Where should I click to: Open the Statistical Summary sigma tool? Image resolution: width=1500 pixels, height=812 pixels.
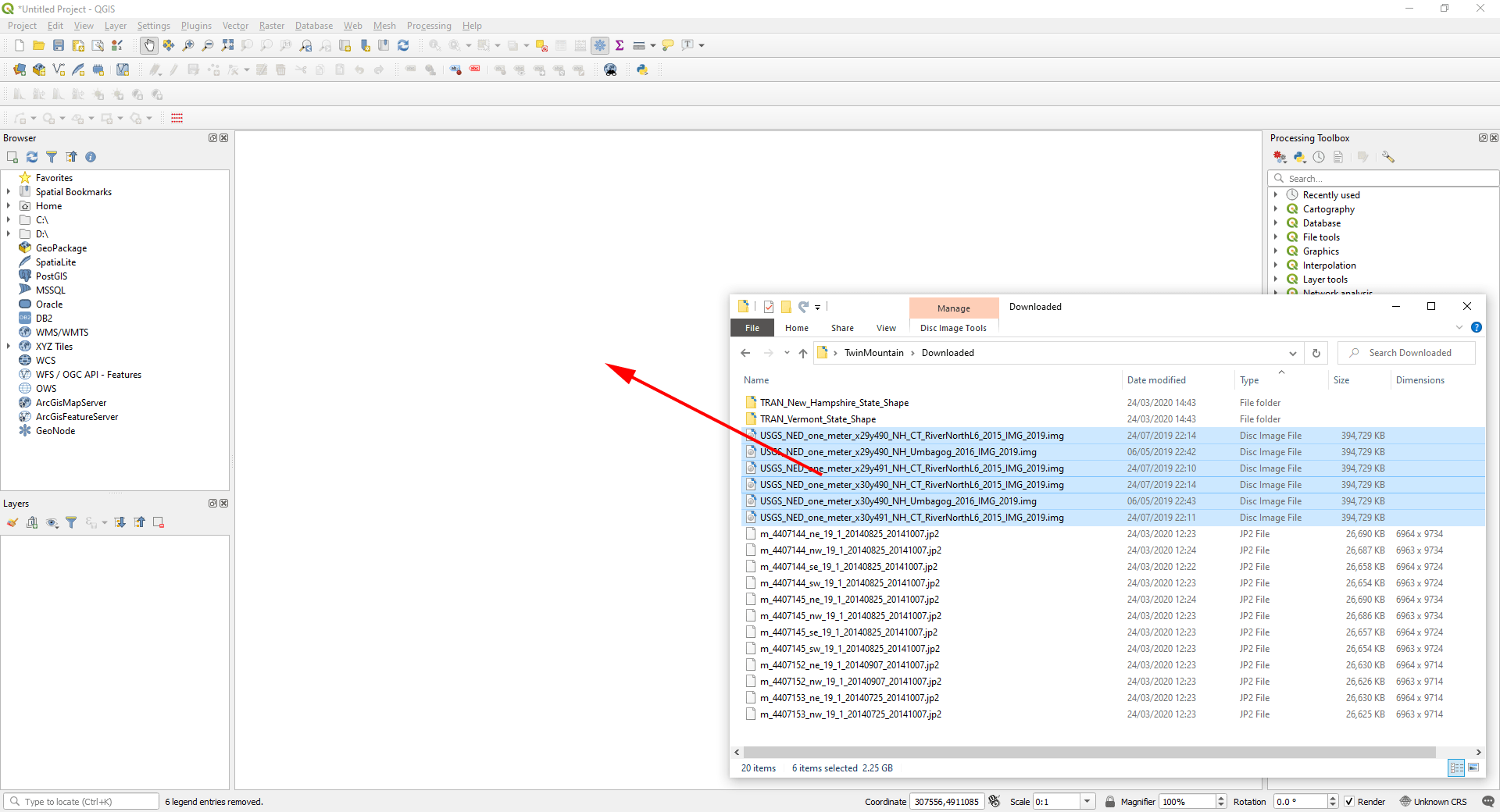pos(620,45)
